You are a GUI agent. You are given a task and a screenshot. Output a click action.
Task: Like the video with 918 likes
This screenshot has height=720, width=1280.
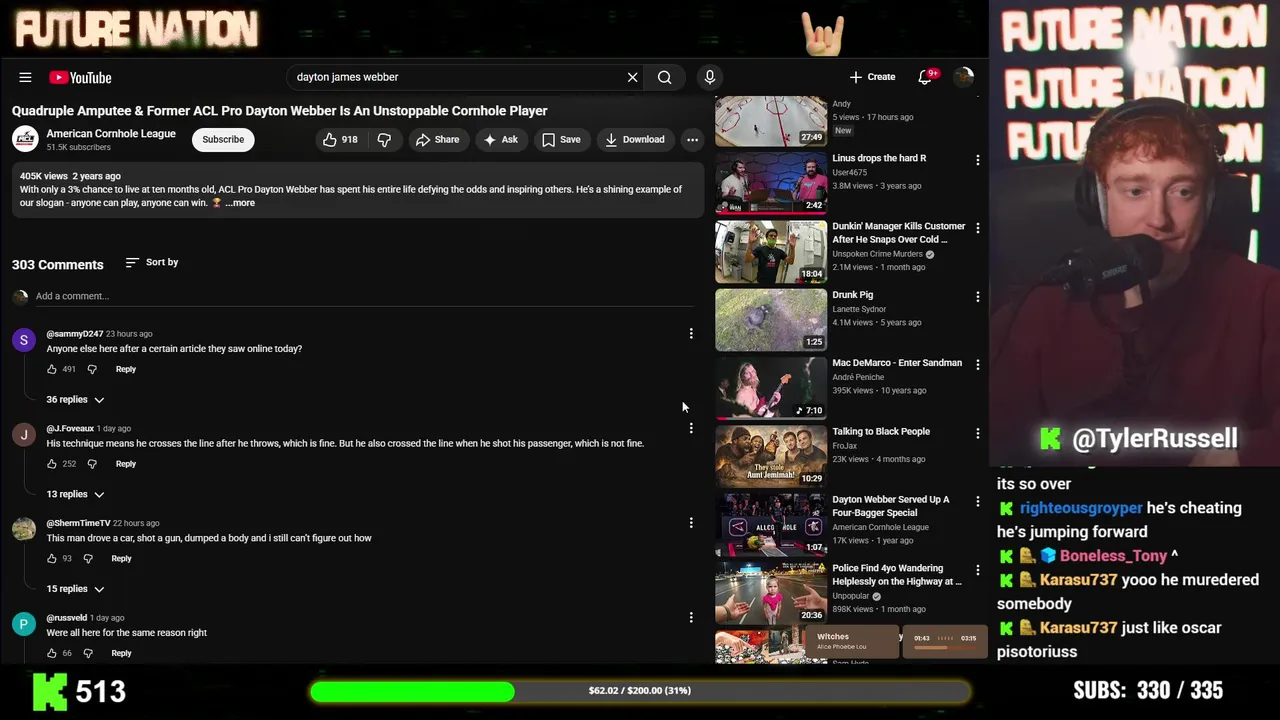click(x=340, y=140)
